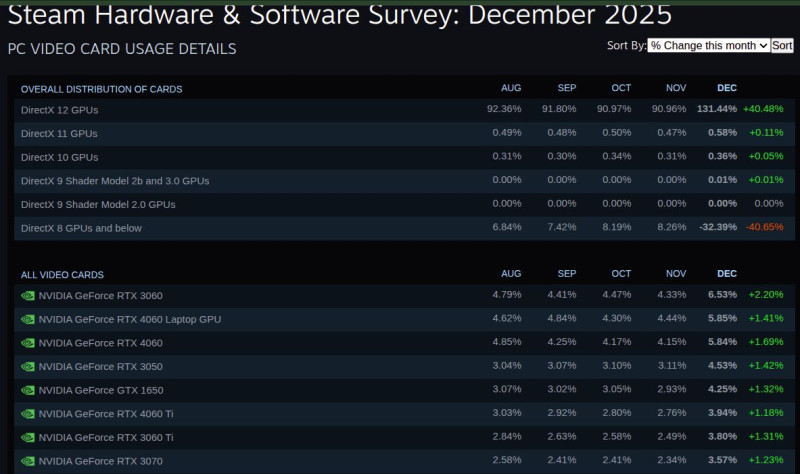Click PC VIDEO CARD USAGE DETAILS heading
The height and width of the screenshot is (474, 800).
[x=122, y=49]
